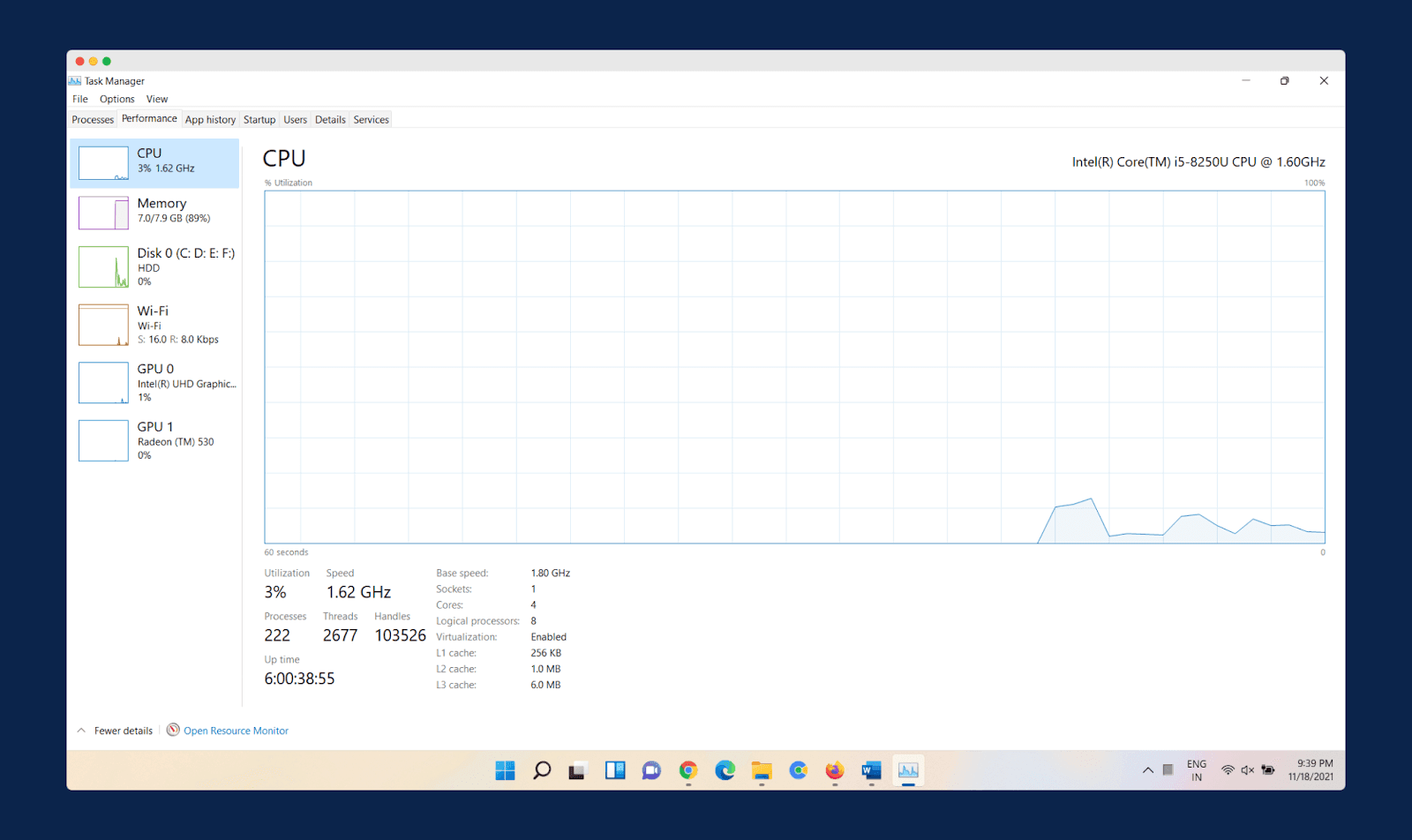Switch to Word via taskbar icon
The width and height of the screenshot is (1412, 840).
click(x=871, y=770)
